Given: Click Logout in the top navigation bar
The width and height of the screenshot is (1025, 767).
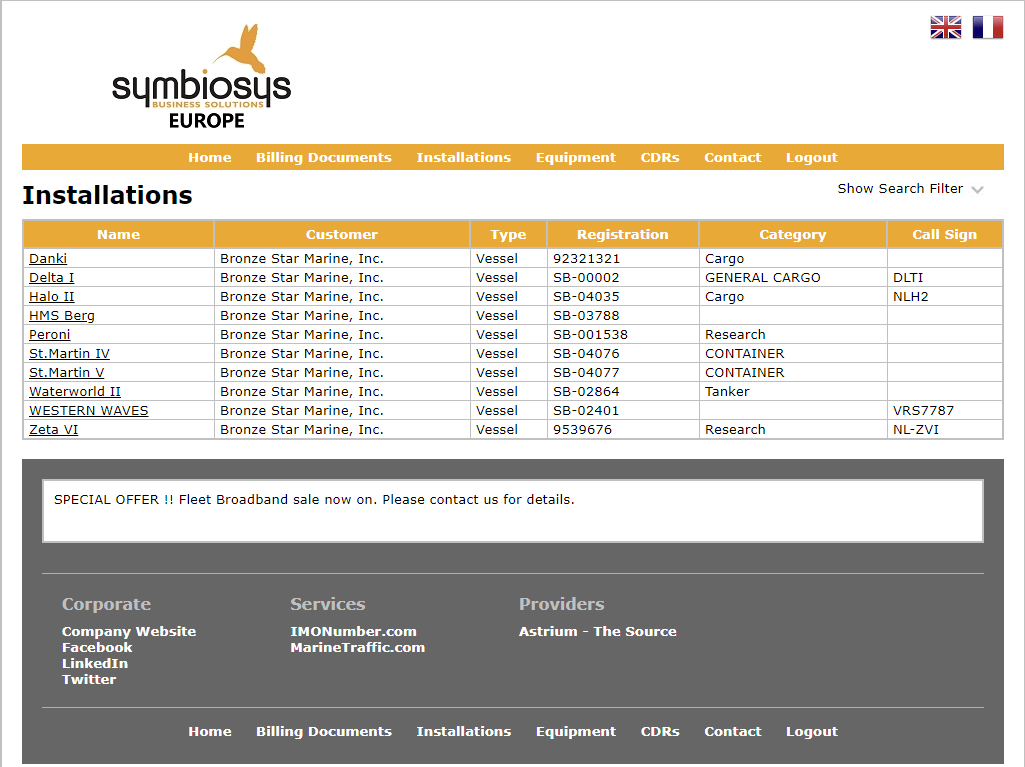Looking at the screenshot, I should (811, 158).
